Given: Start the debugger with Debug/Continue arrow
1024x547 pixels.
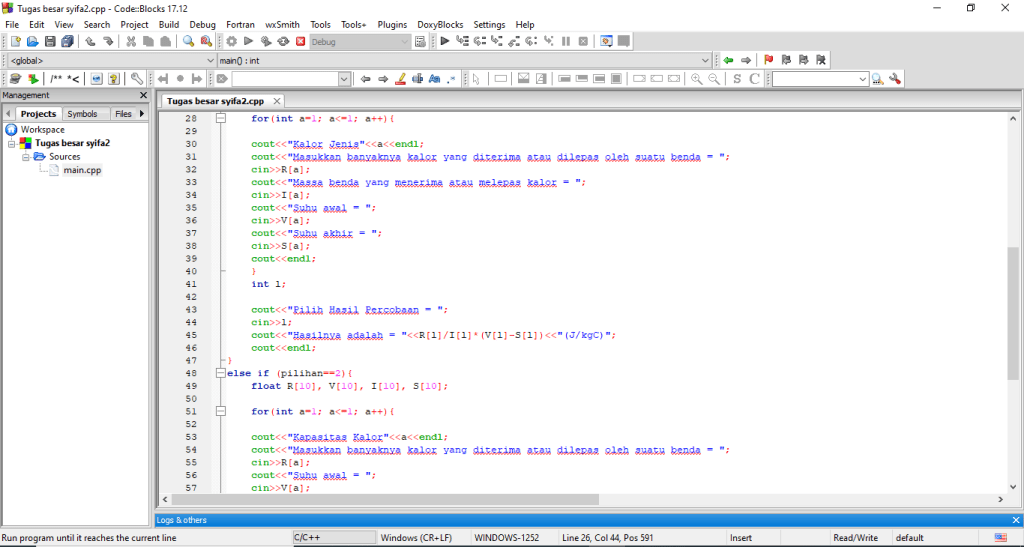Looking at the screenshot, I should click(x=445, y=41).
